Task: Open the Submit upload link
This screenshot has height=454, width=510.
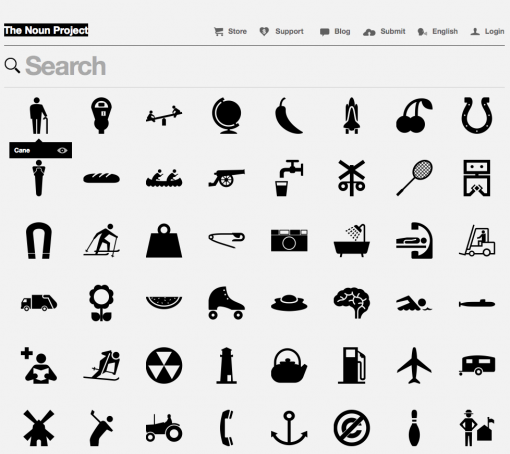Action: pos(384,31)
